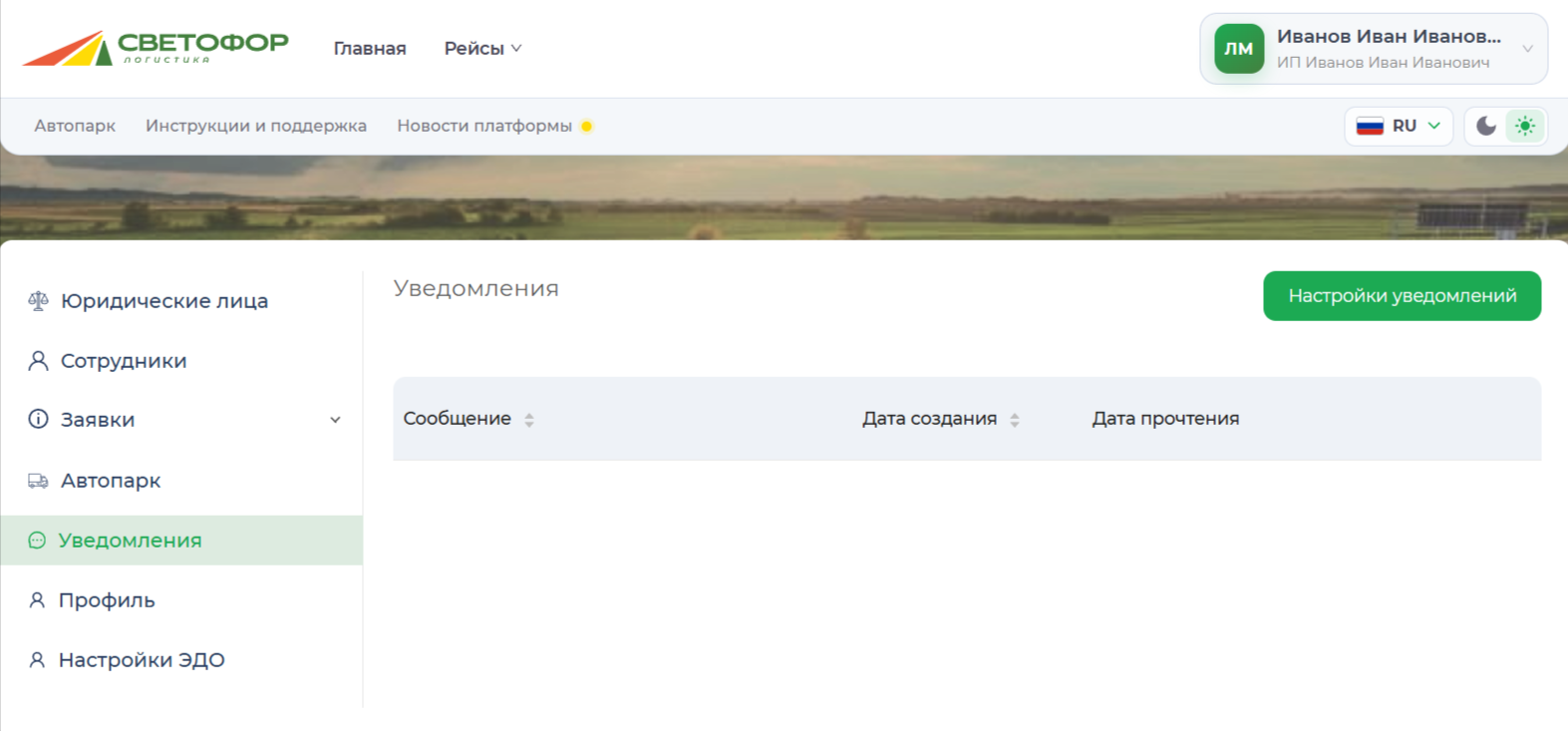Open Юридические лица in the sidebar
This screenshot has width=1568, height=731.
[x=164, y=301]
